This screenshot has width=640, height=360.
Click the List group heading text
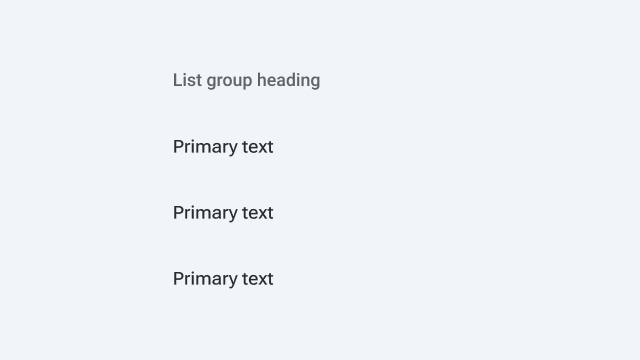(246, 80)
